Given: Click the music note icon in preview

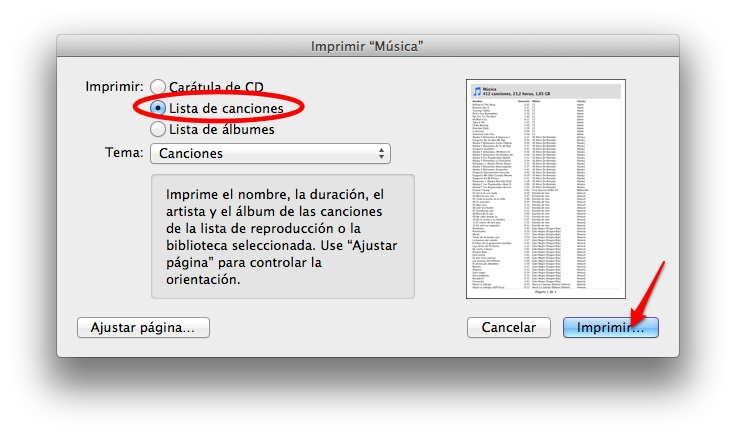Looking at the screenshot, I should coord(477,91).
